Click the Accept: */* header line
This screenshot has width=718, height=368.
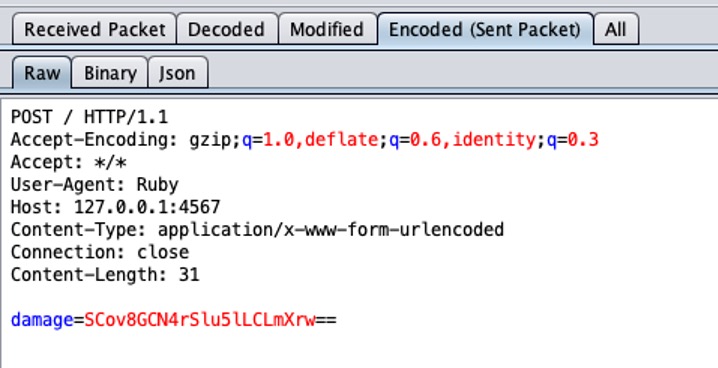[69, 162]
